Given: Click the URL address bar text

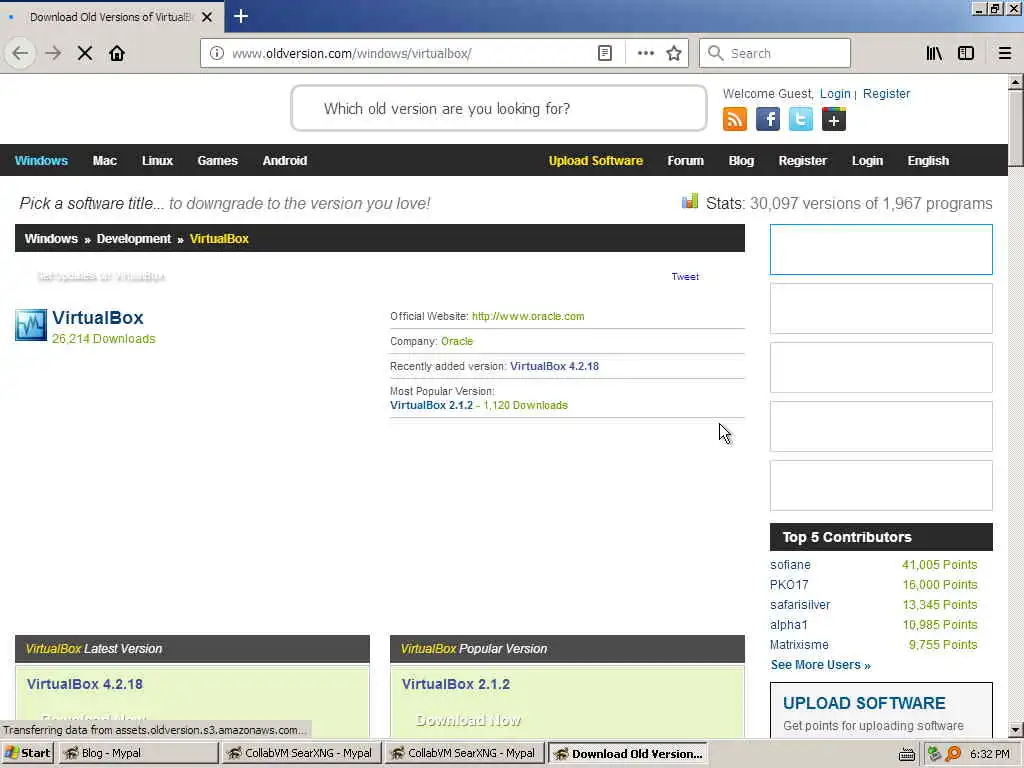Looking at the screenshot, I should click(x=352, y=54).
